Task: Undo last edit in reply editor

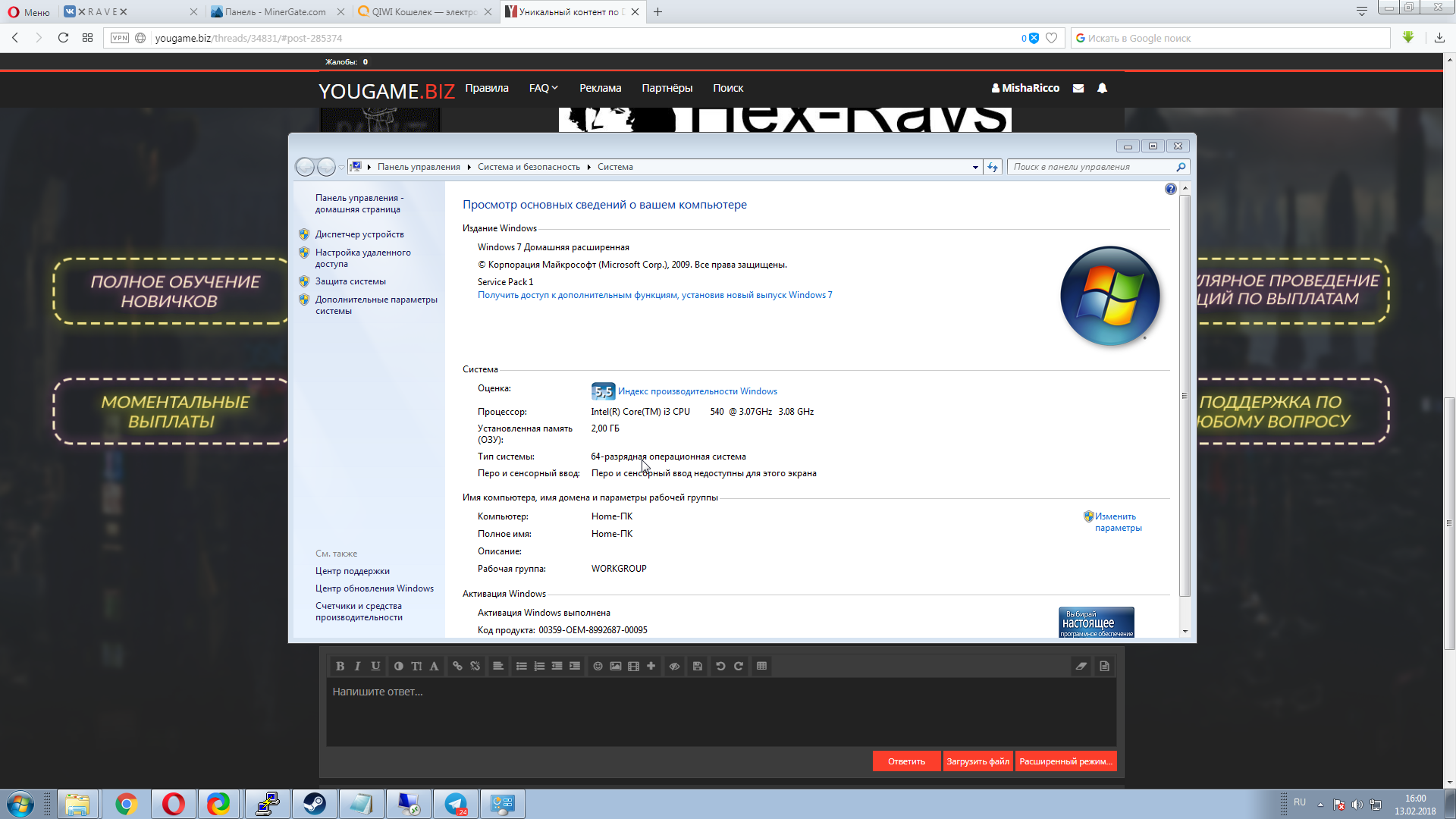Action: [720, 666]
